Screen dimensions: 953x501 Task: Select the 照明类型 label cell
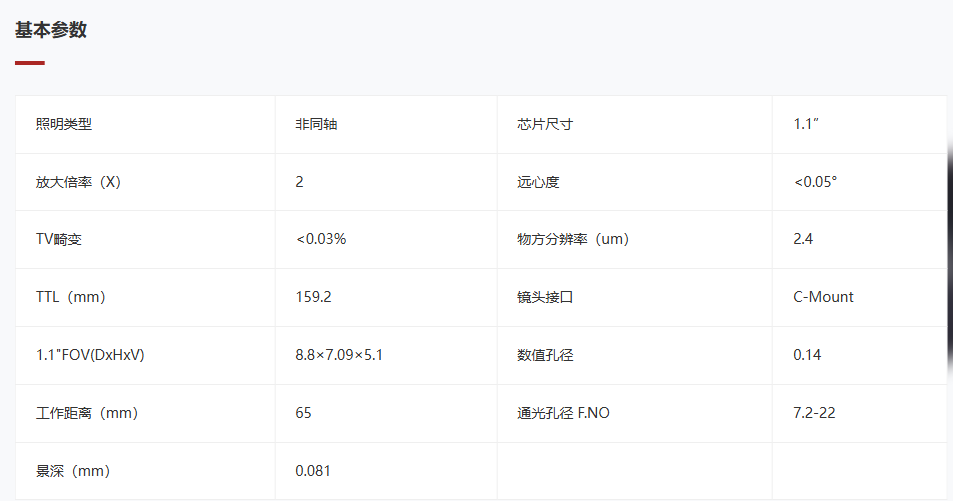click(64, 124)
